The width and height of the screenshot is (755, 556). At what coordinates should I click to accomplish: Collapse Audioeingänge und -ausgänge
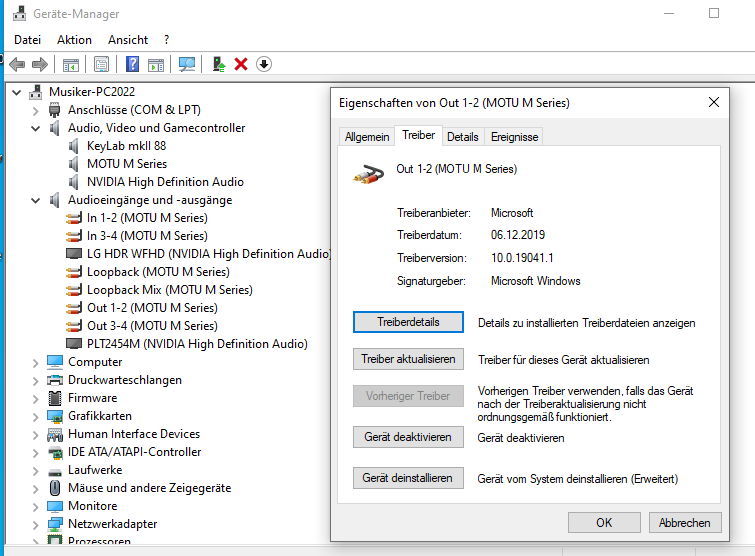click(36, 200)
